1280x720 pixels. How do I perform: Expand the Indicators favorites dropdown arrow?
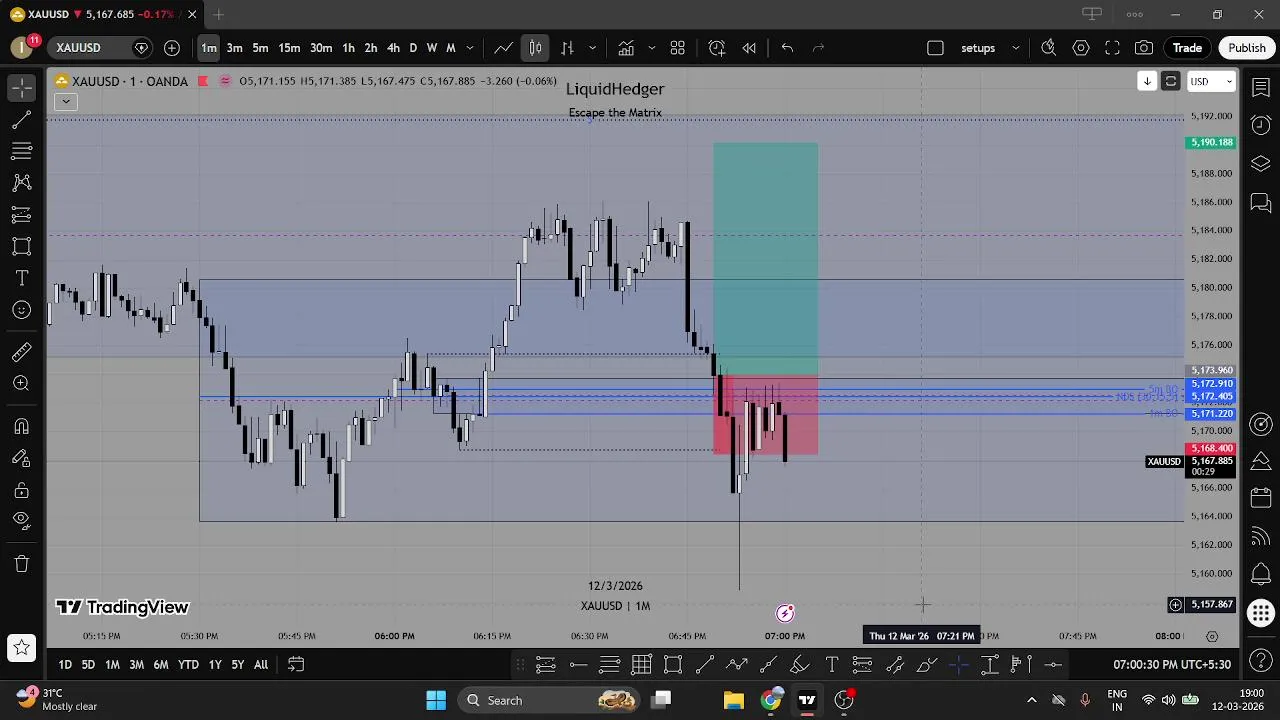tap(652, 48)
